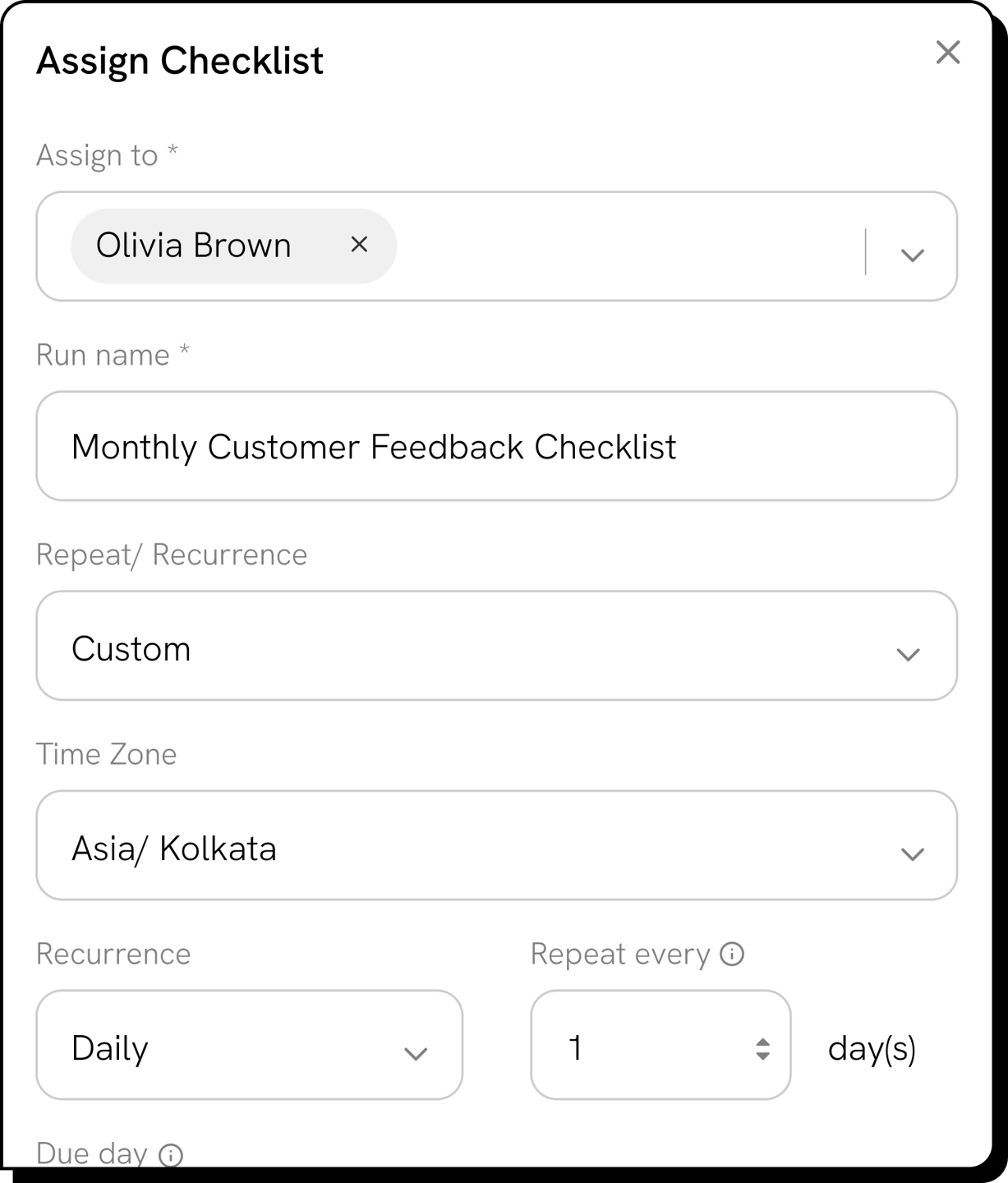
Task: Click the Assign to field label
Action: (97, 155)
